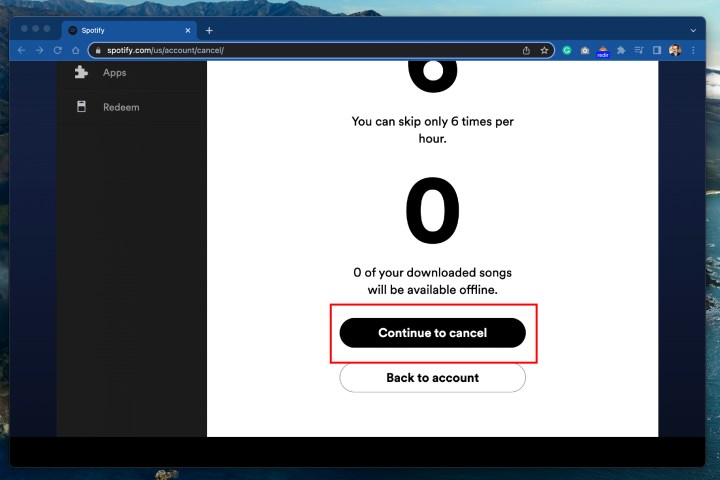Viewport: 720px width, 480px height.
Task: Click the Redeem card icon in sidebar
Action: [82, 107]
